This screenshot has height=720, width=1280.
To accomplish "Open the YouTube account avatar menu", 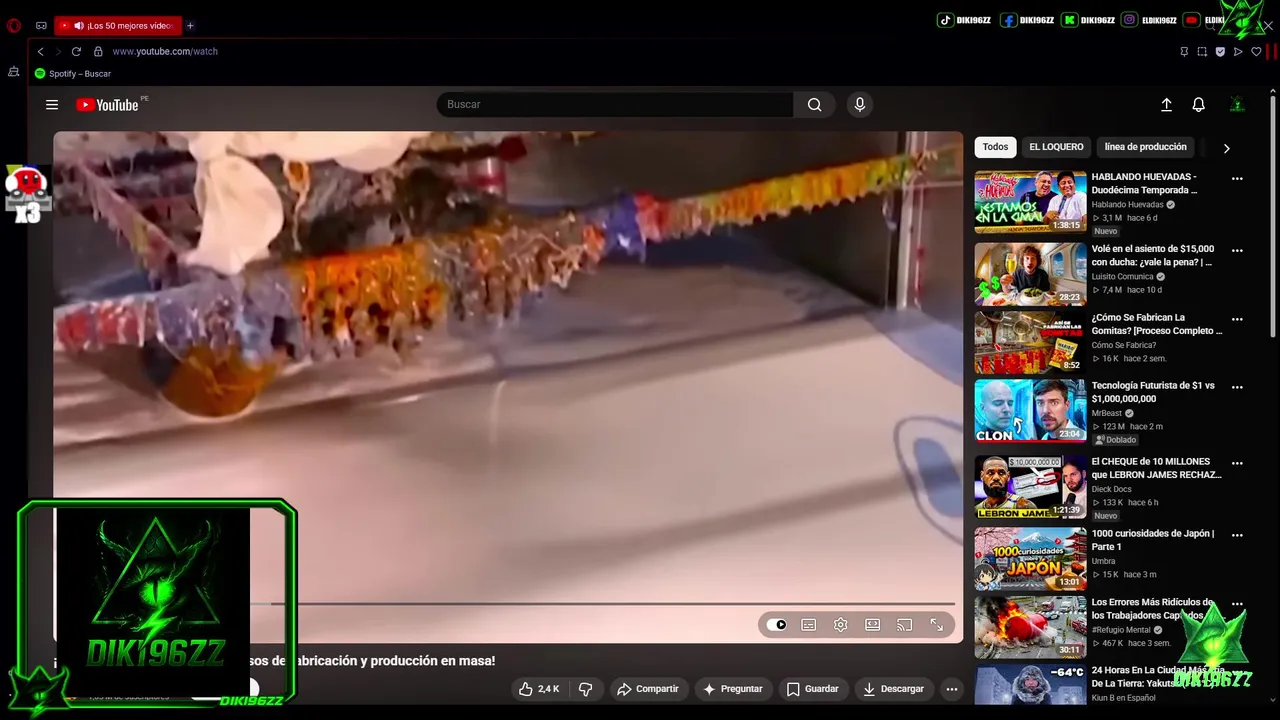I will pyautogui.click(x=1237, y=105).
